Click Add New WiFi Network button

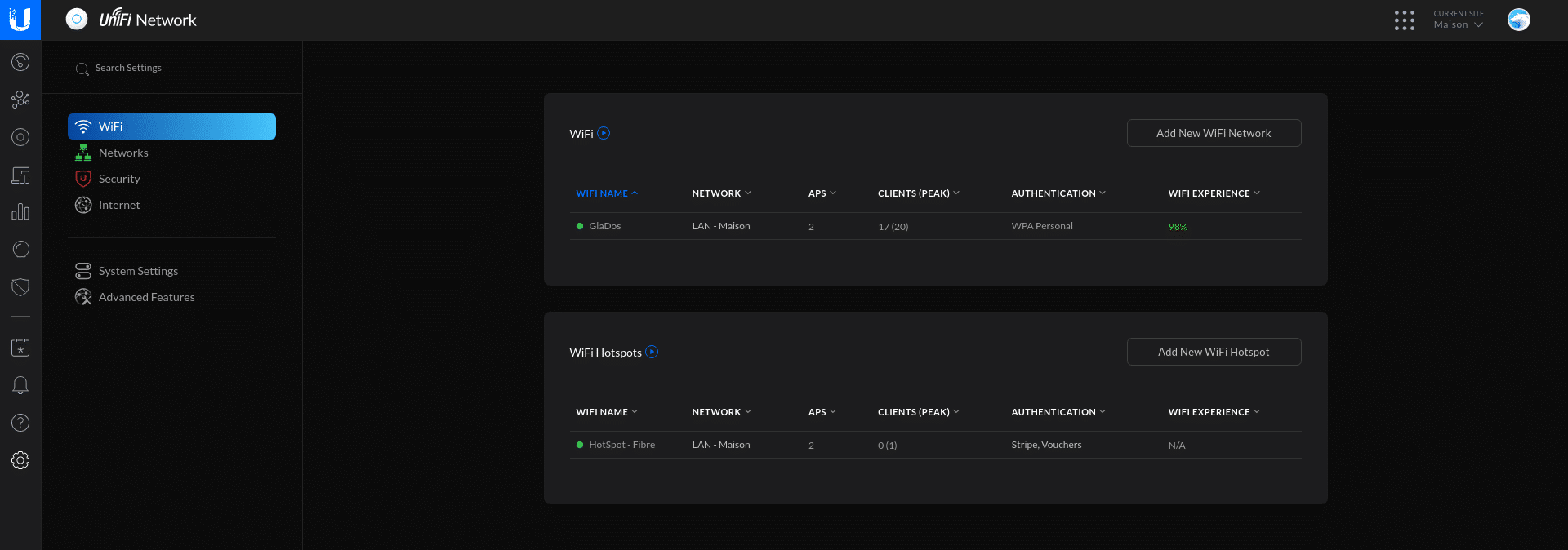[x=1214, y=133]
